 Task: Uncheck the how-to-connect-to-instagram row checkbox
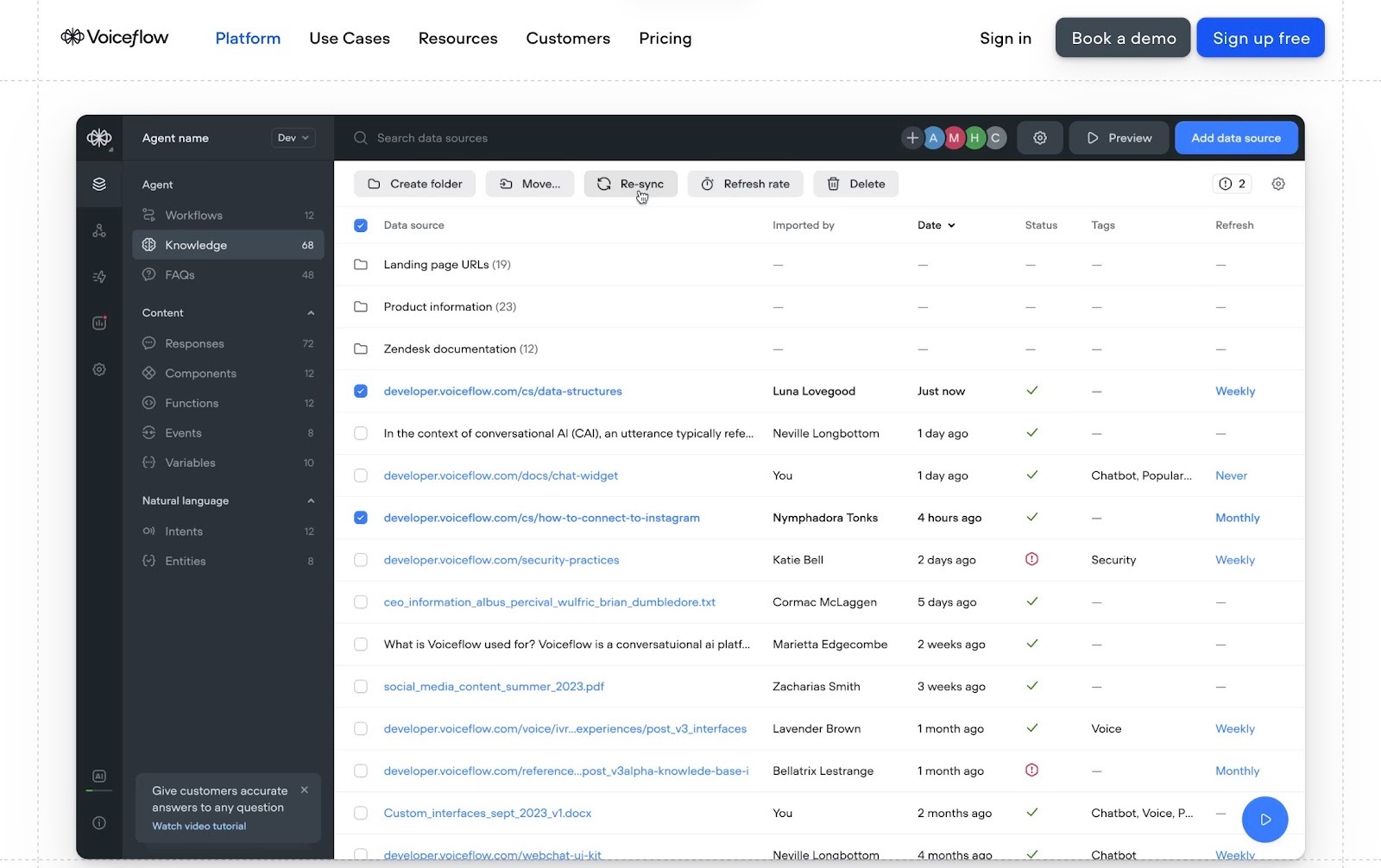tap(361, 518)
